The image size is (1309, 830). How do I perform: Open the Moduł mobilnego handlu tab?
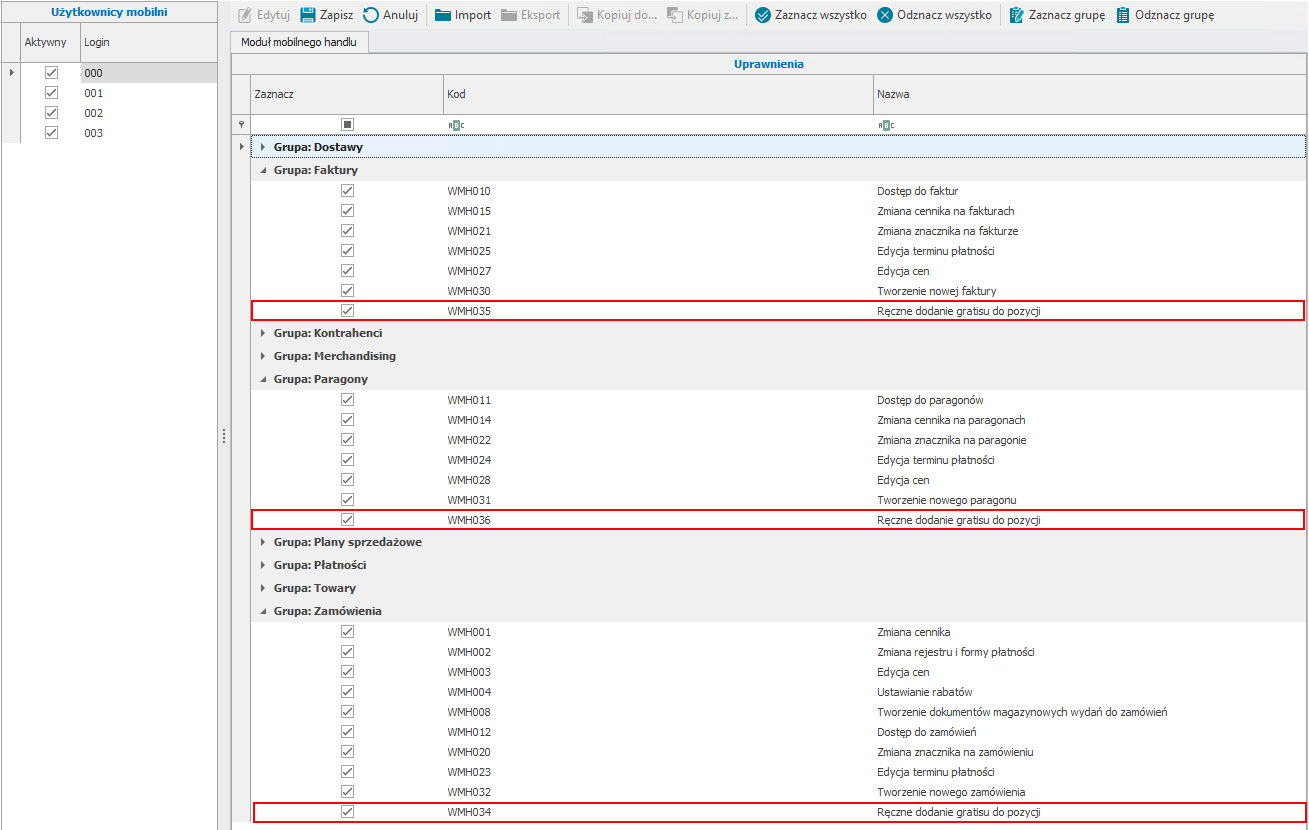click(299, 42)
